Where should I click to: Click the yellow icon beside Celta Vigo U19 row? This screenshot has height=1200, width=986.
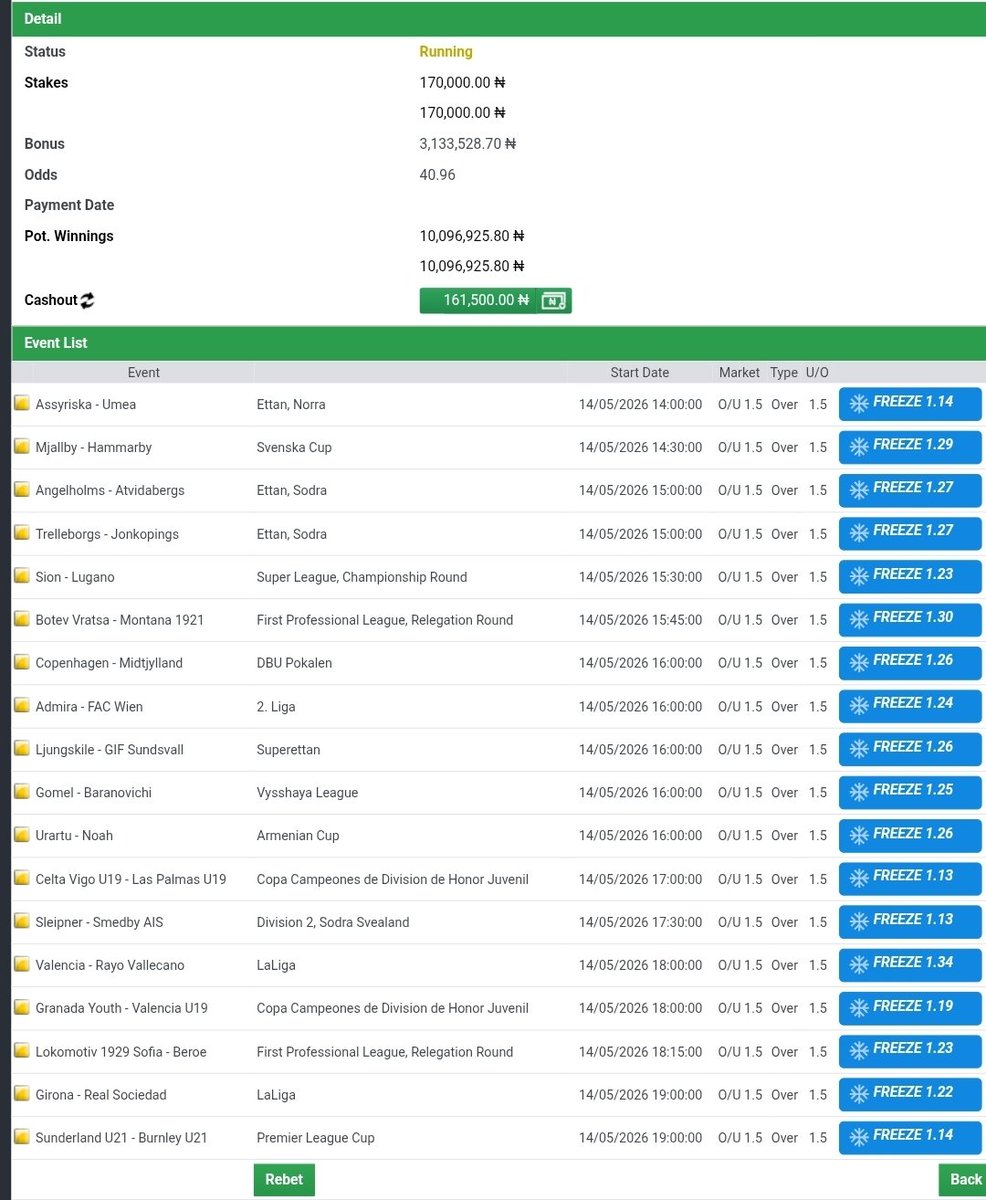click(x=21, y=879)
